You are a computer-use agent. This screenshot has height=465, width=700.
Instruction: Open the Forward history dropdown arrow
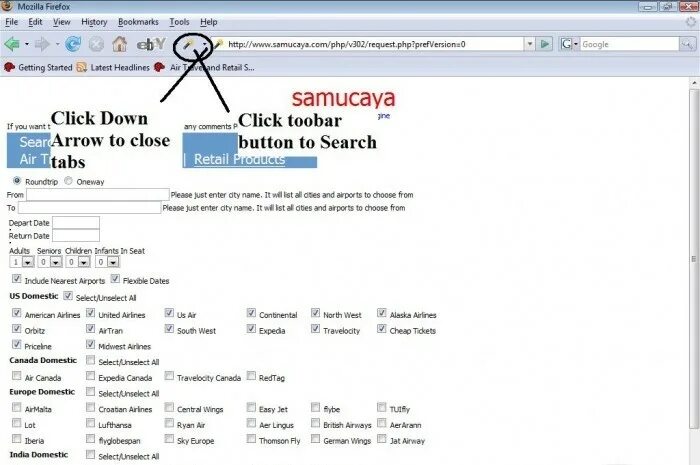(57, 44)
